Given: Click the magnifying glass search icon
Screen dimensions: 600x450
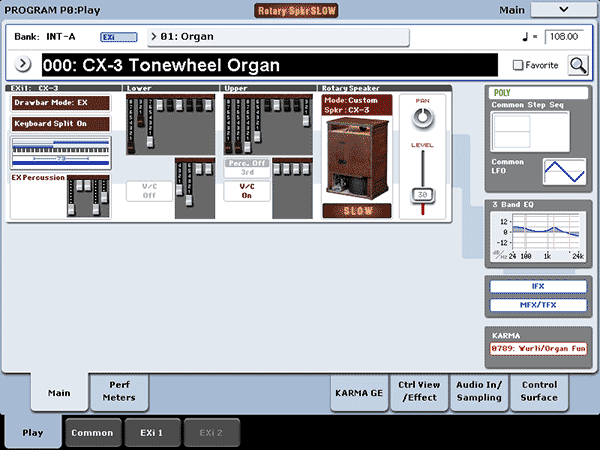Looking at the screenshot, I should 578,65.
